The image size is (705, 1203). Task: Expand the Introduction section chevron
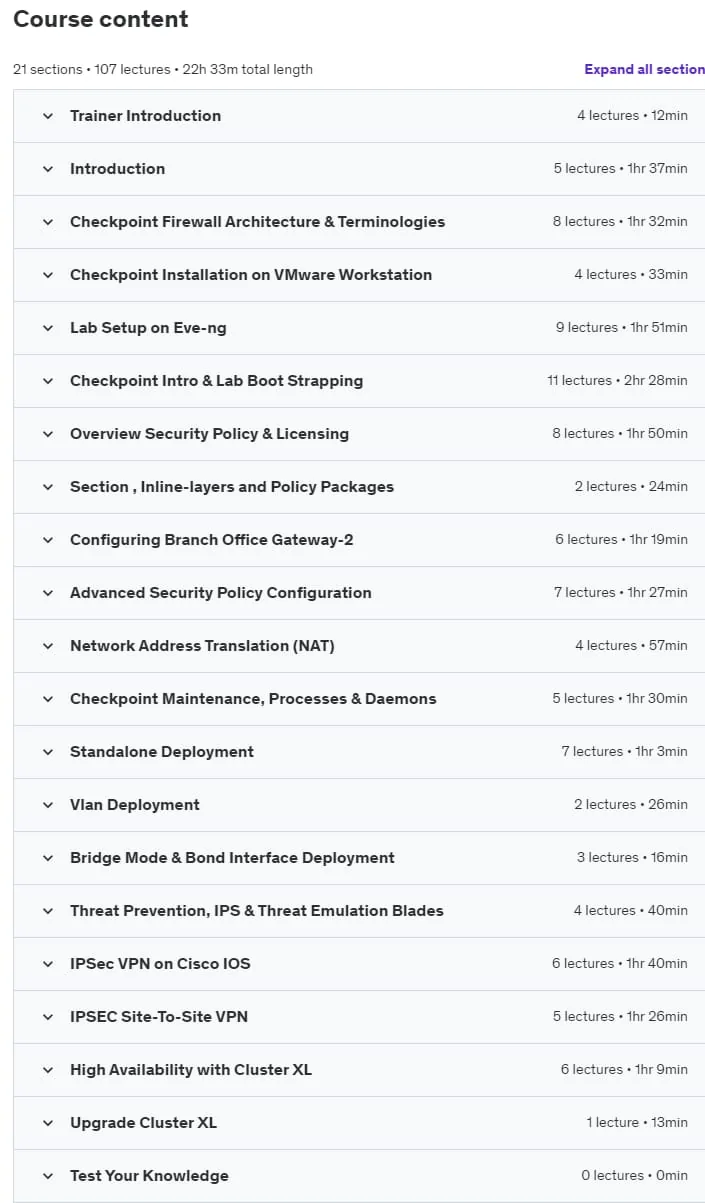pos(47,169)
